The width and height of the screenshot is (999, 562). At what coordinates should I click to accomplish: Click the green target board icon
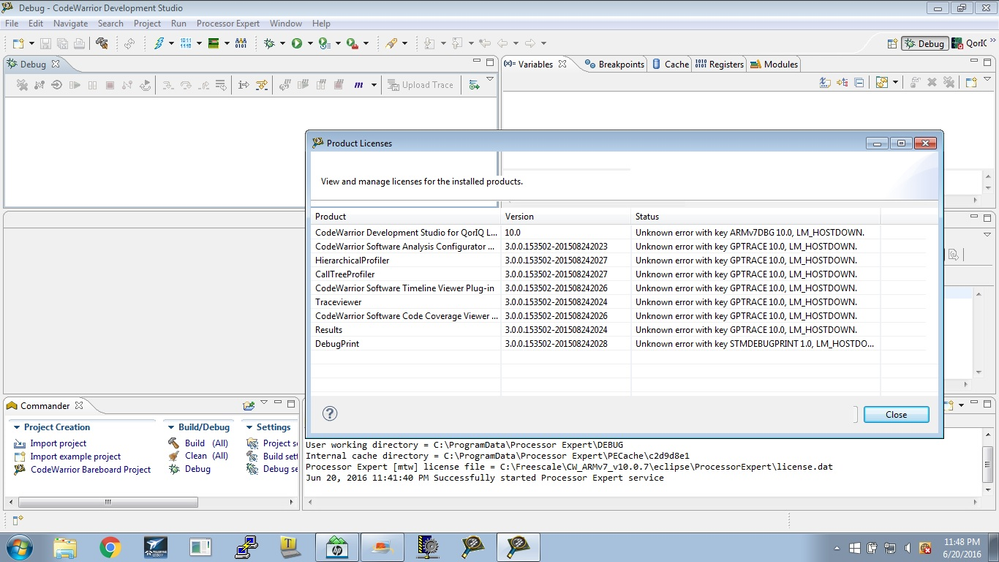pos(213,43)
